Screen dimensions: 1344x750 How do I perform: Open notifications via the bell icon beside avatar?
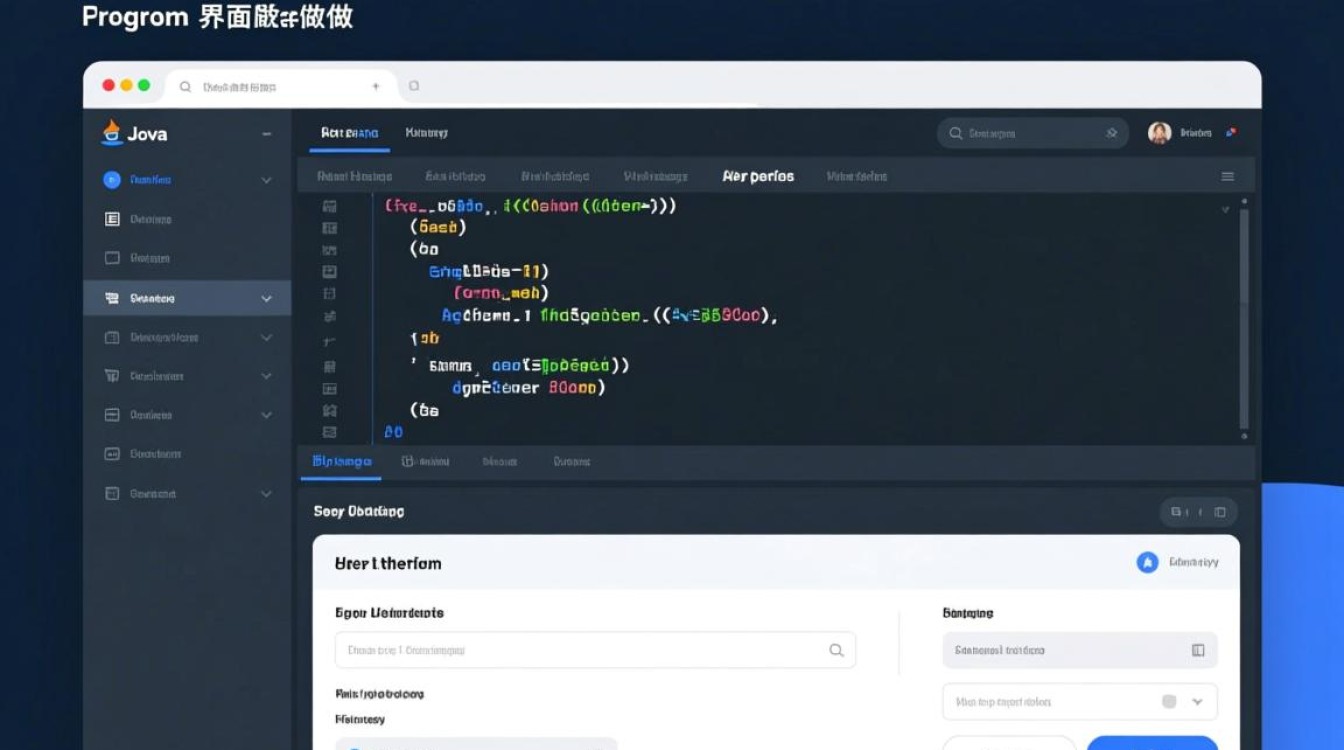click(1230, 131)
